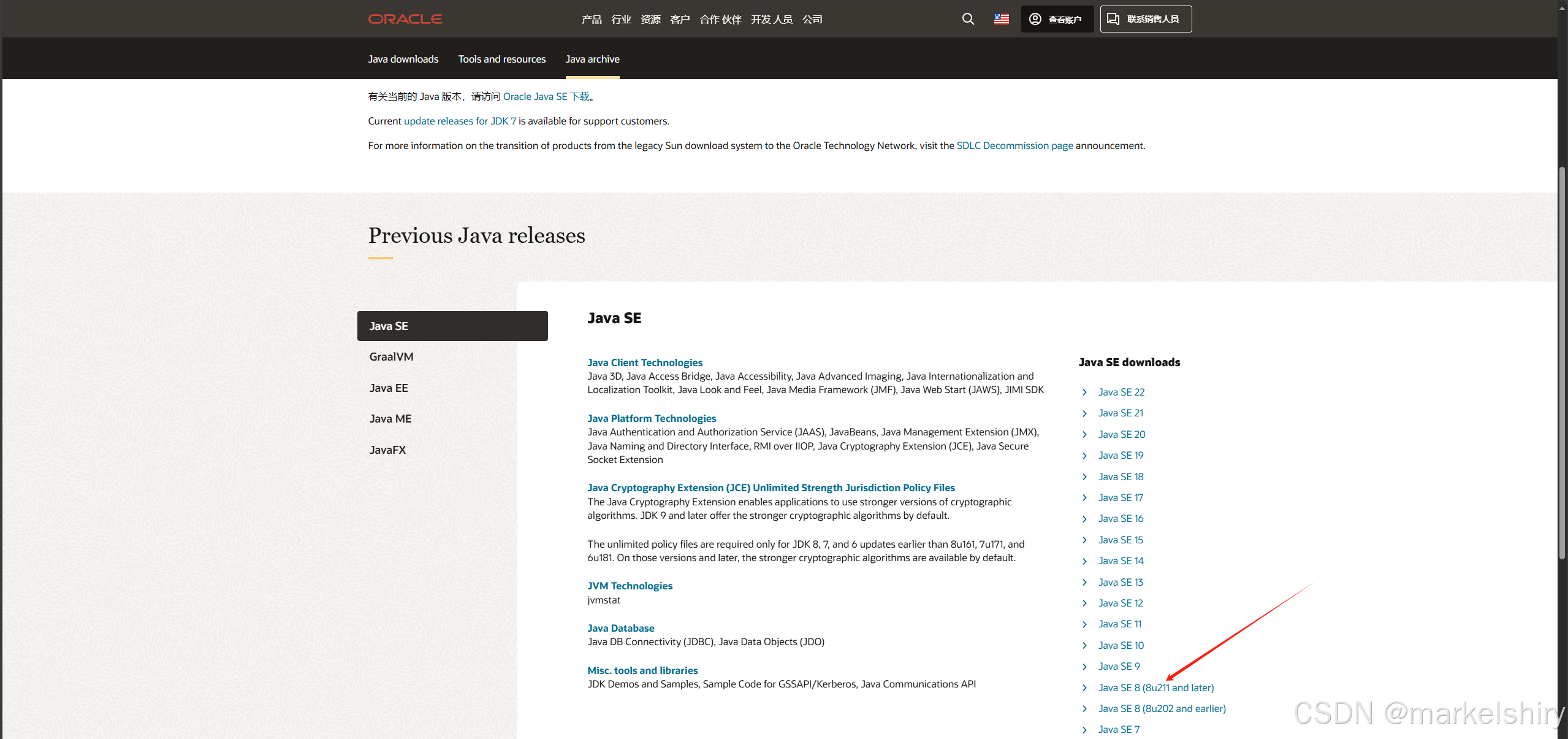Open update releases for JDK 7 link

[x=459, y=121]
